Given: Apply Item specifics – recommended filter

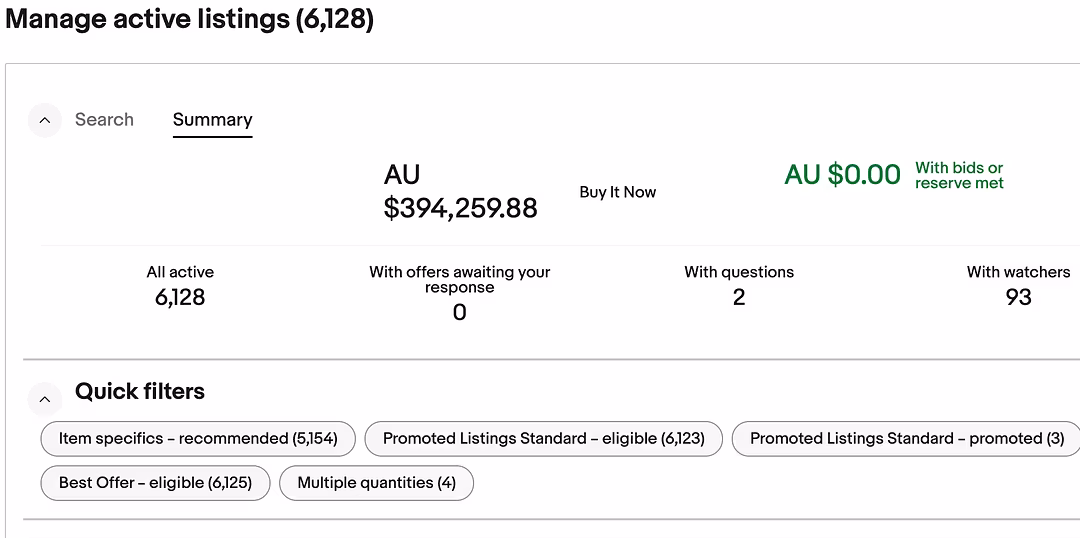Looking at the screenshot, I should (x=198, y=439).
